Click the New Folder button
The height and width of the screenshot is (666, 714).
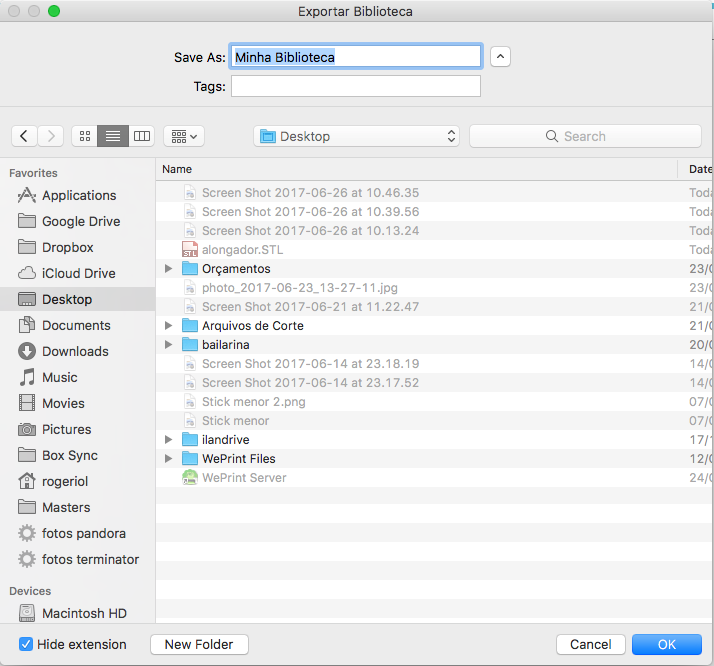point(199,644)
